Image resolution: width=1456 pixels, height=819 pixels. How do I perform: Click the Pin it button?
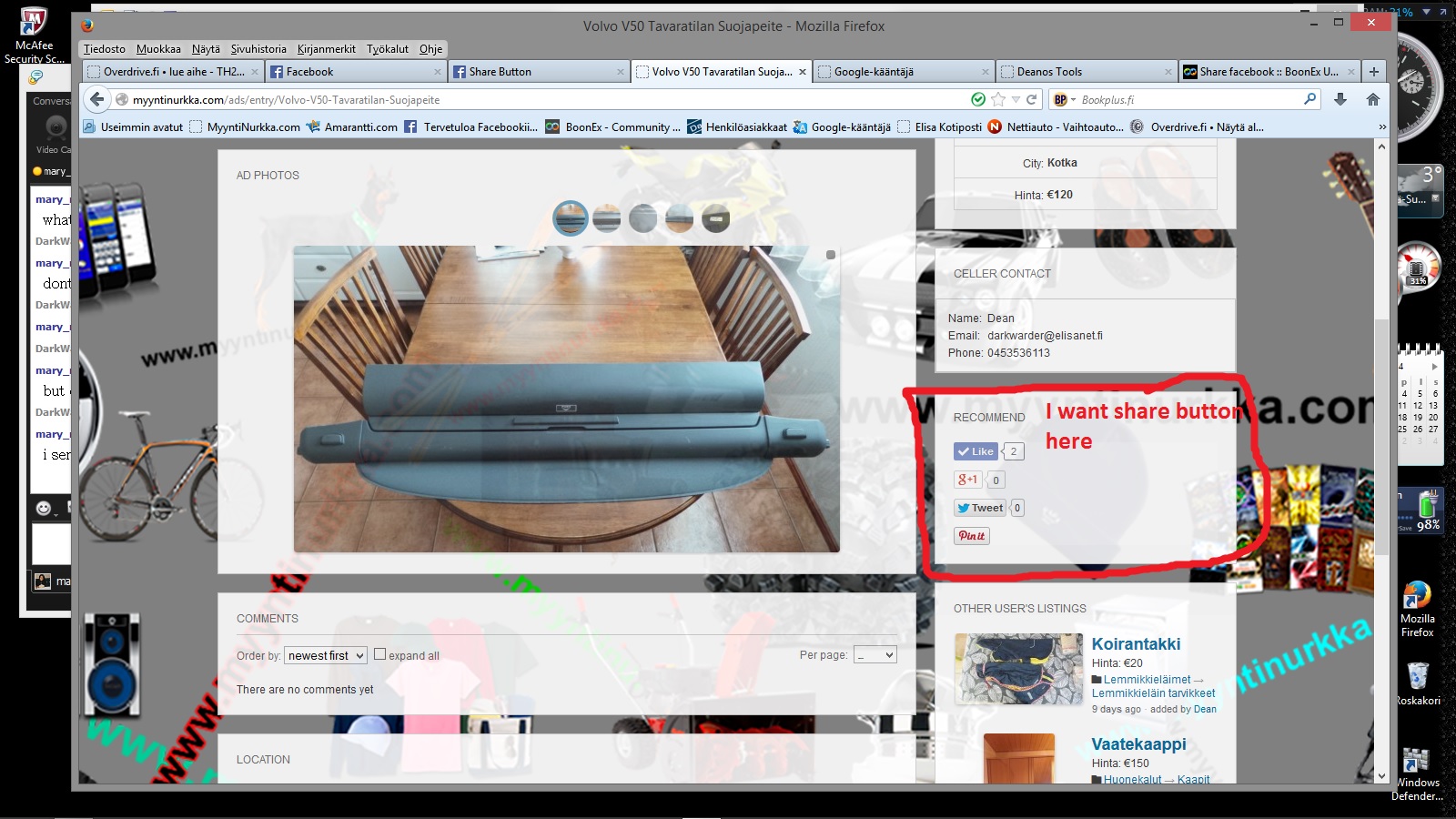click(971, 536)
